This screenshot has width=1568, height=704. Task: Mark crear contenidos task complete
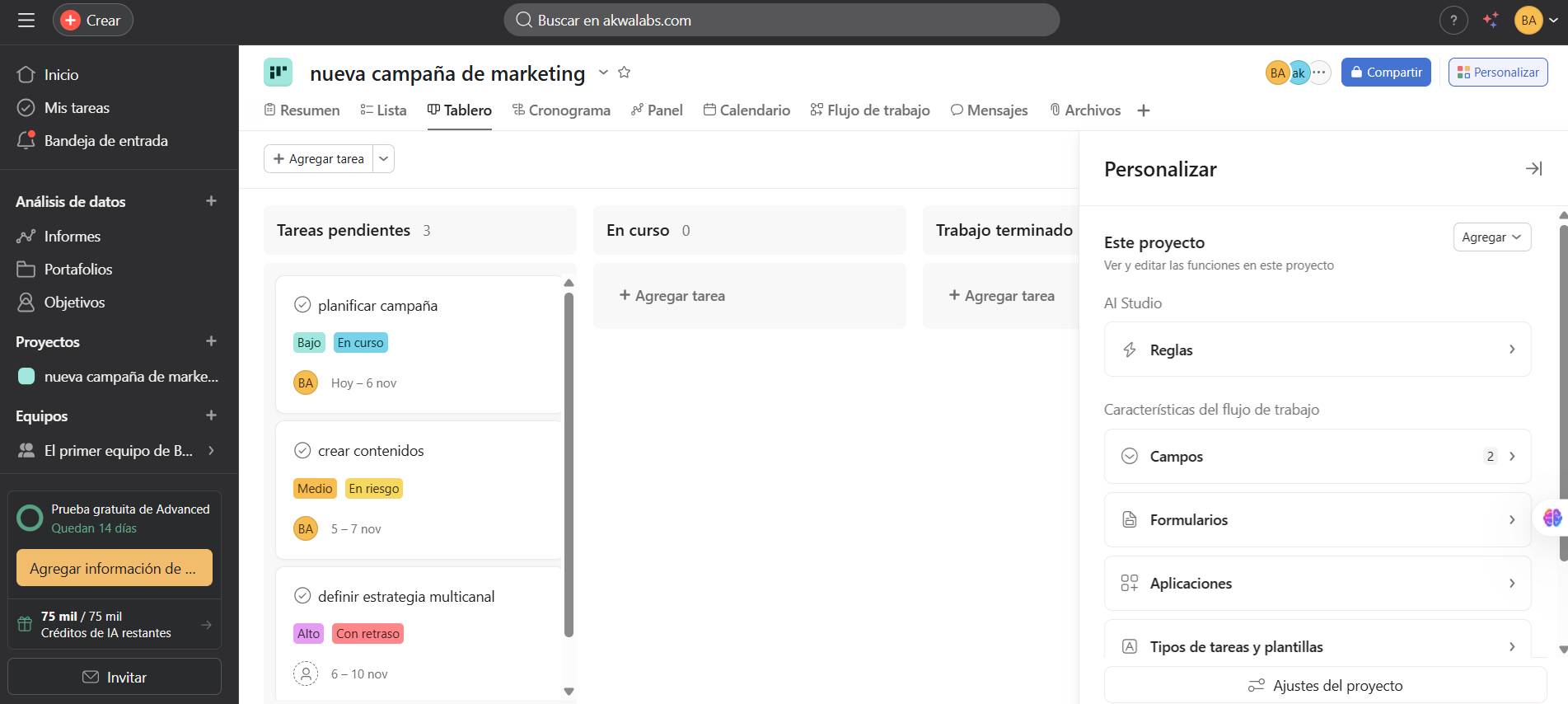[x=302, y=450]
